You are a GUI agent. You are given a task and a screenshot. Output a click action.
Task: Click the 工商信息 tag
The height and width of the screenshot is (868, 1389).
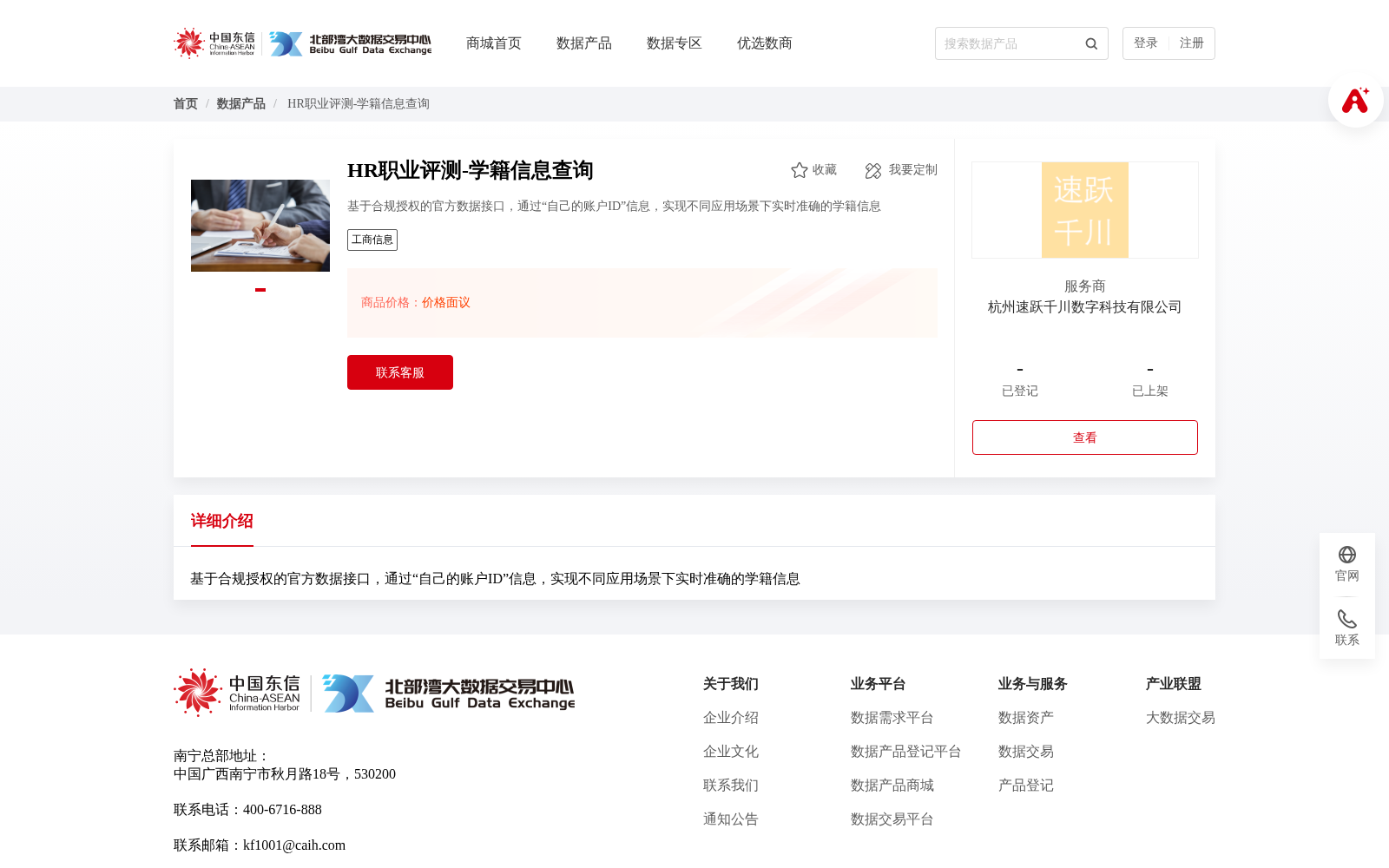[x=372, y=240]
